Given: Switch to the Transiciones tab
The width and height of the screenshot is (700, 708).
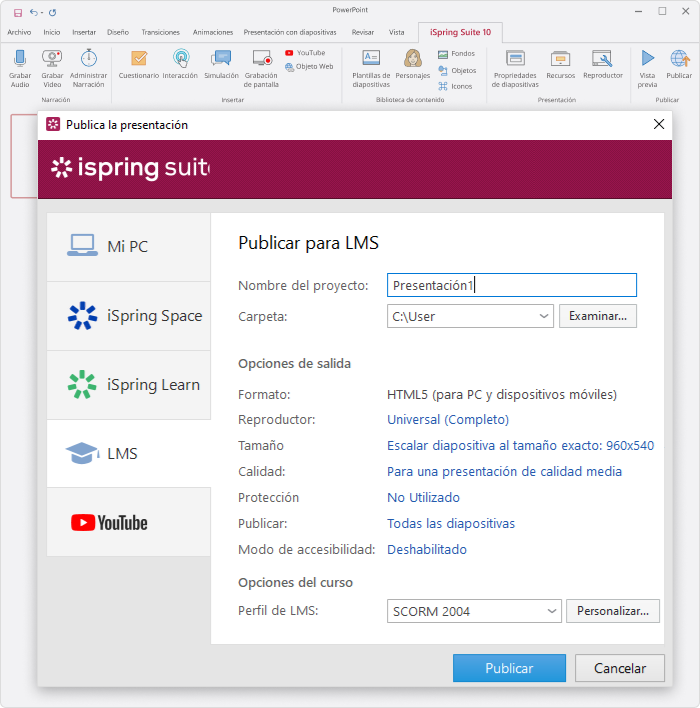Looking at the screenshot, I should pyautogui.click(x=160, y=33).
